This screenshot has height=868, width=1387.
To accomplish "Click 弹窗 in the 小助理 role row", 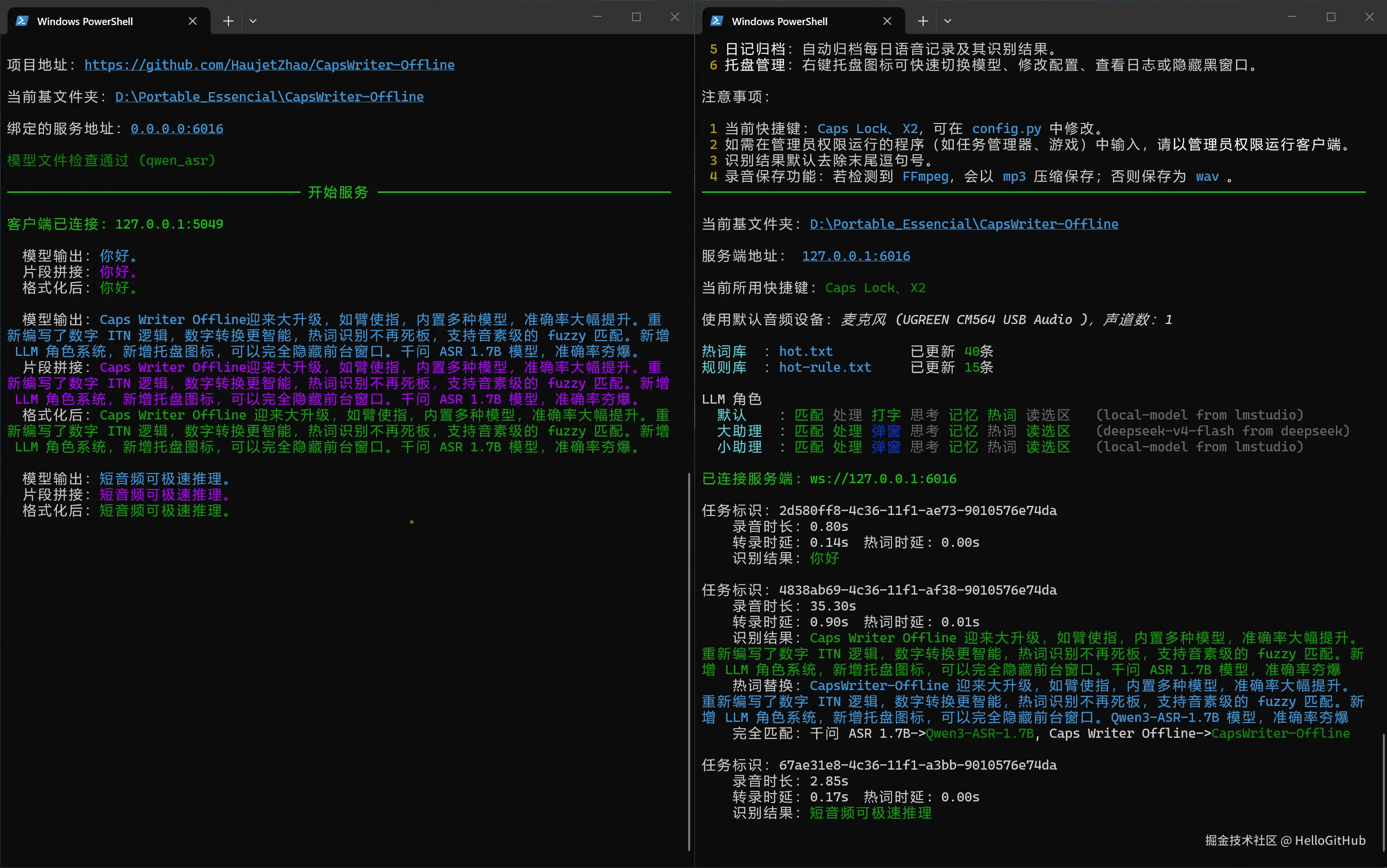I will (886, 447).
